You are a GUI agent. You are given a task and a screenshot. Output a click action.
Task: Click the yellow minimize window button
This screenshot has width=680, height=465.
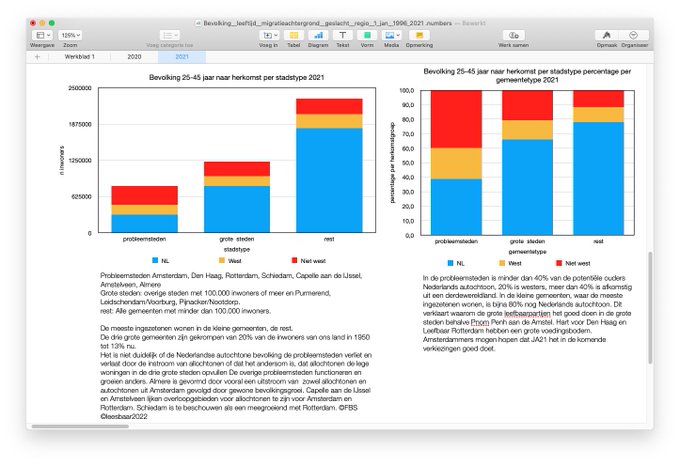tap(42, 23)
